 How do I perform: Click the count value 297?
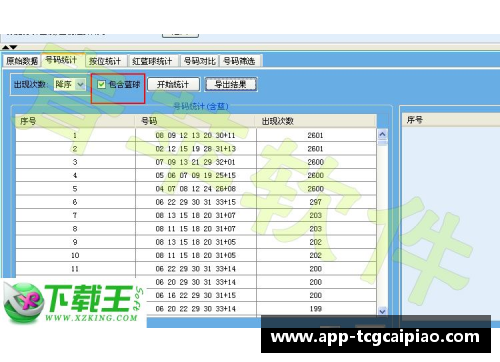315,202
